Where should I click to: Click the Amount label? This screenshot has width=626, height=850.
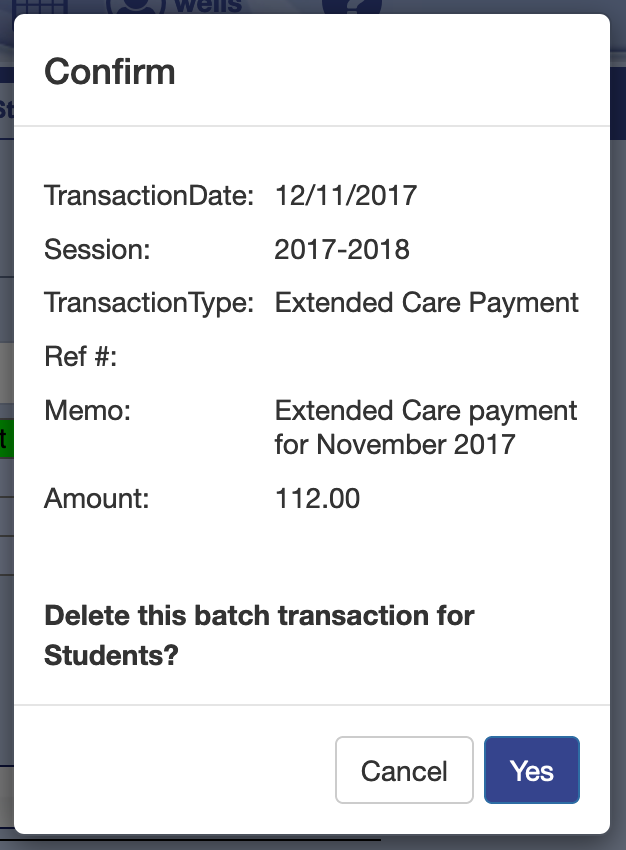[97, 498]
